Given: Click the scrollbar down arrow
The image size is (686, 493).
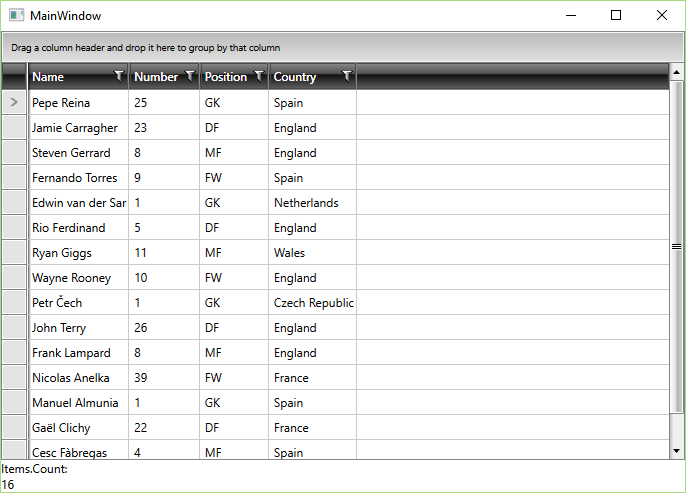Looking at the screenshot, I should [677, 451].
